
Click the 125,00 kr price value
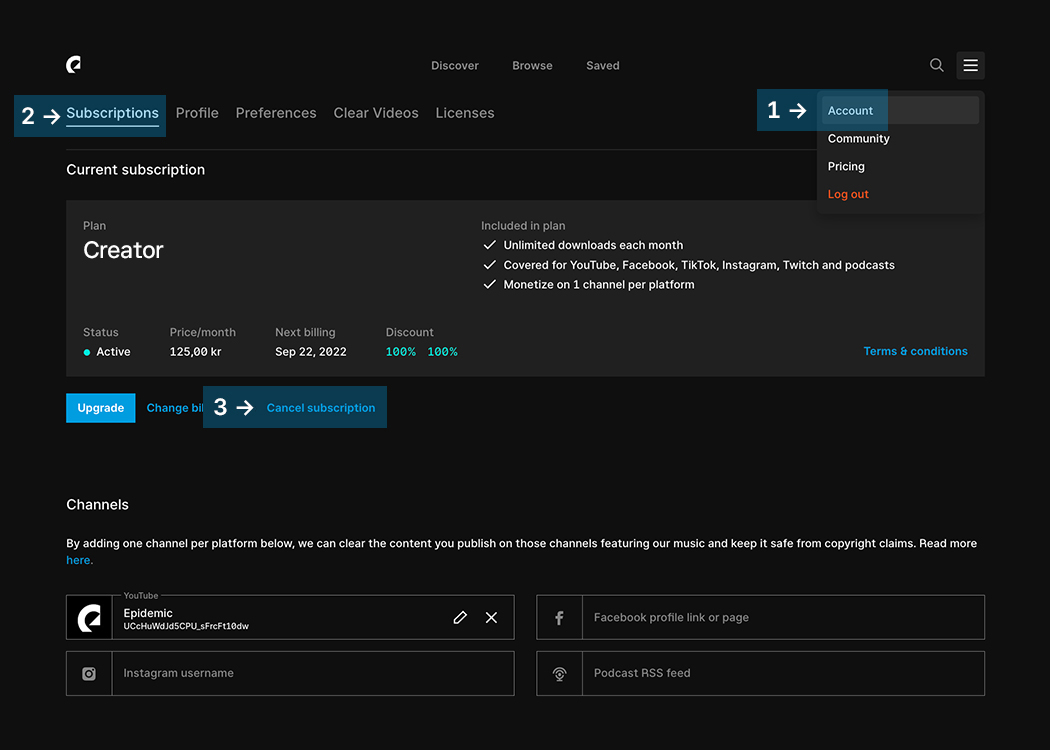coord(195,352)
